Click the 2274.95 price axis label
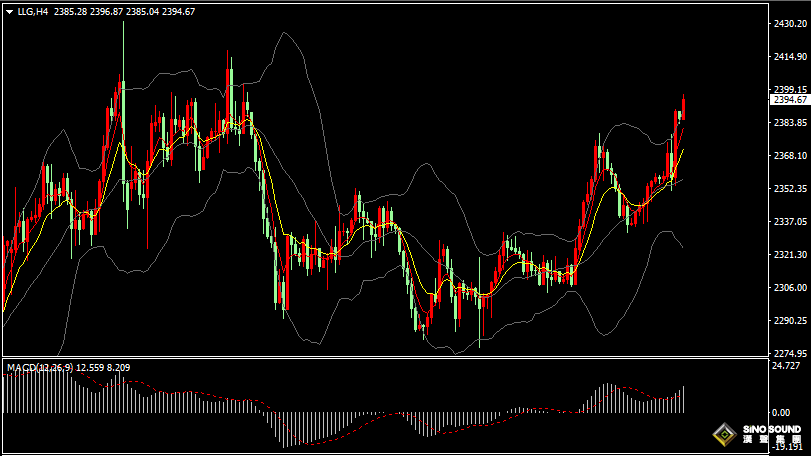This screenshot has height=456, width=811. (789, 354)
